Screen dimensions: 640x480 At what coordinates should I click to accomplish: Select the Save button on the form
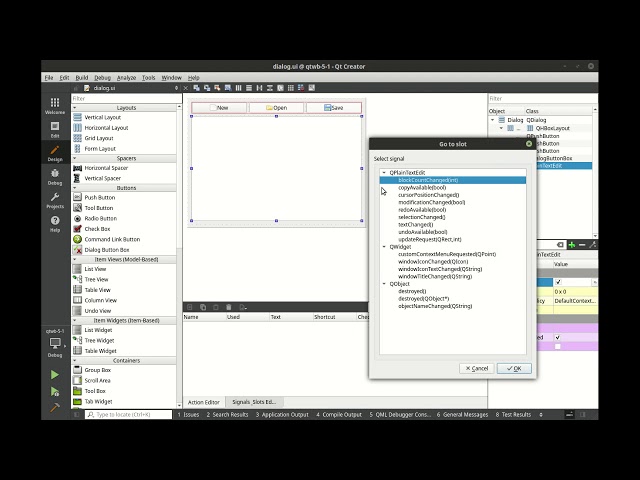(x=333, y=108)
